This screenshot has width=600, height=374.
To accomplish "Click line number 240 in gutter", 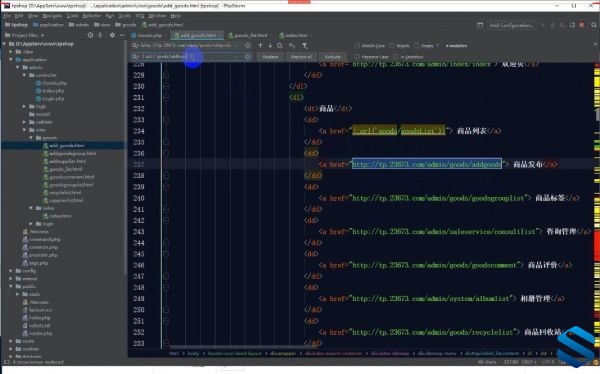I will coord(139,198).
